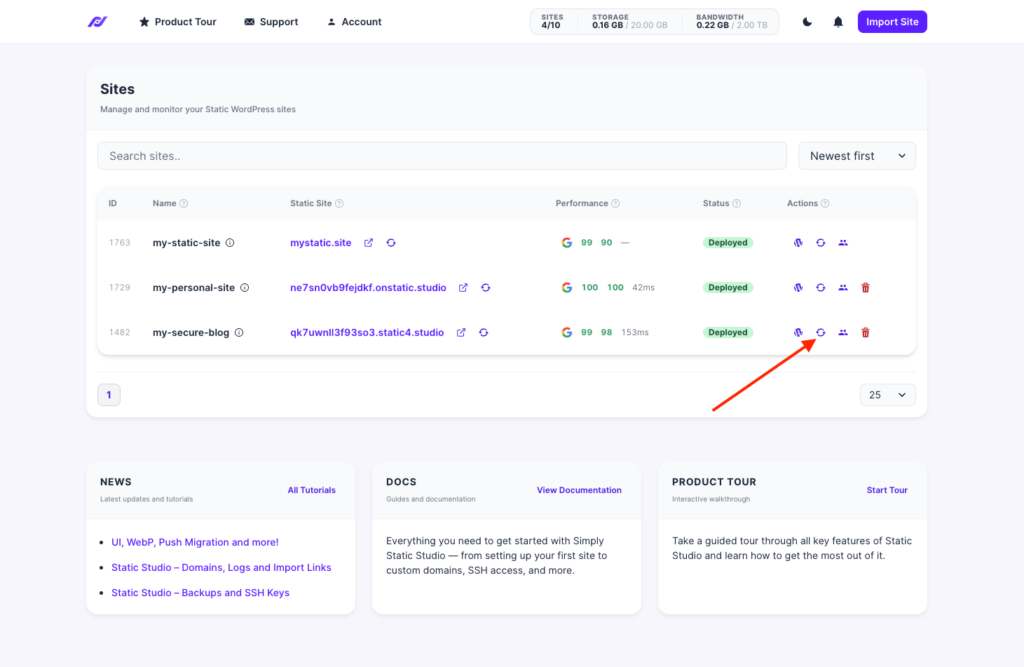
Task: Click the Performance column help icon
Action: coord(615,203)
